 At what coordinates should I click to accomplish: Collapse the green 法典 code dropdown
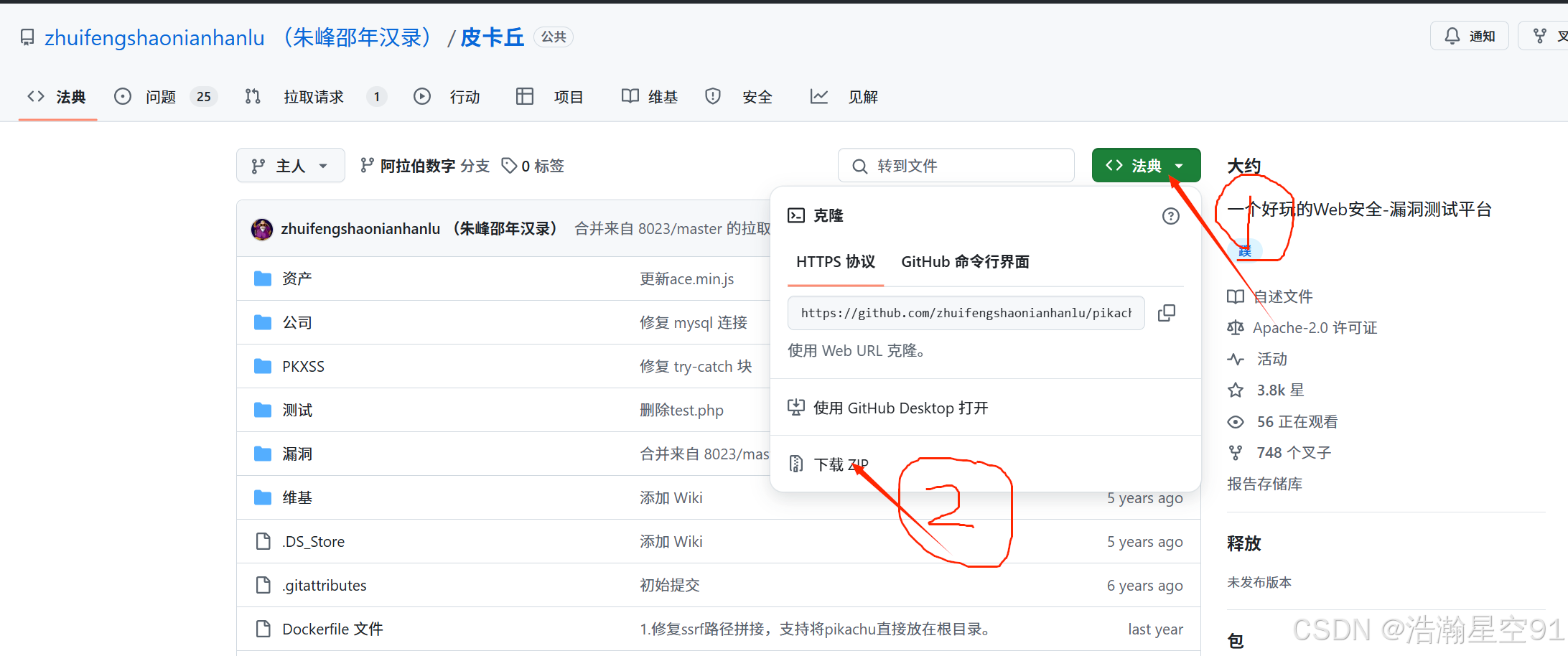(x=1146, y=166)
